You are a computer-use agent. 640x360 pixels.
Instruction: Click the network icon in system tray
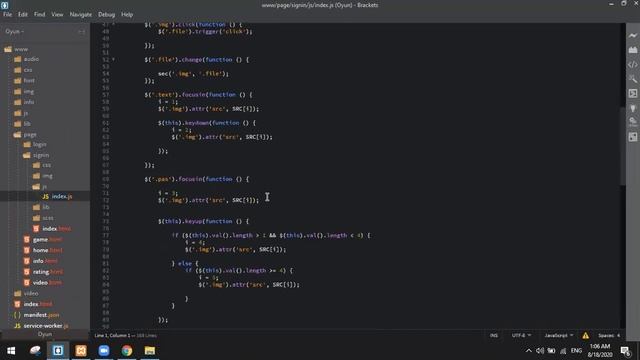[563, 351]
